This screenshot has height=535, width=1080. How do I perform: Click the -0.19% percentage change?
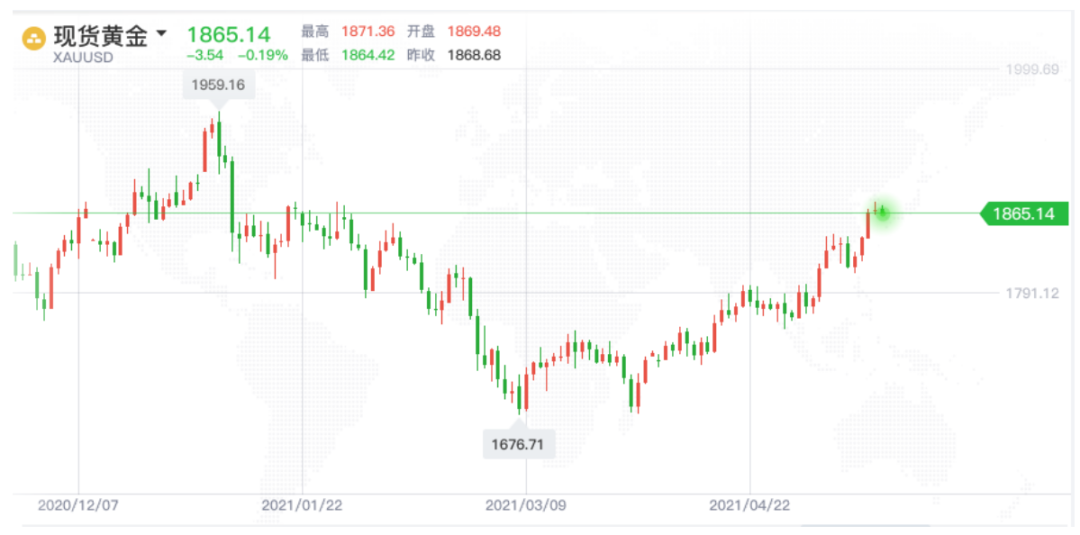[x=262, y=56]
